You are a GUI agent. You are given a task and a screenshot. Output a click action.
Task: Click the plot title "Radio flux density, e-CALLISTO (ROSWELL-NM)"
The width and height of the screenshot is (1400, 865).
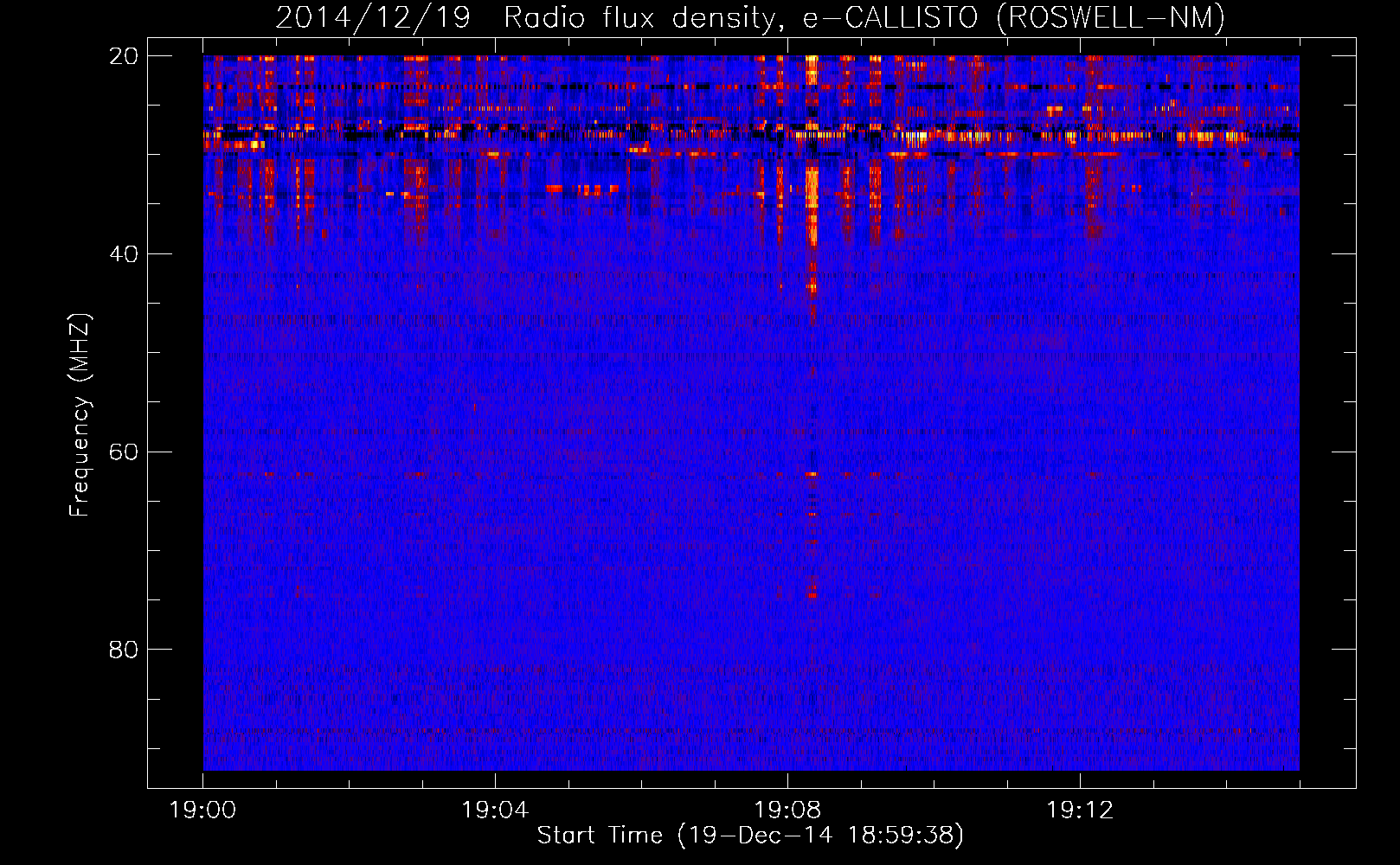[864, 18]
